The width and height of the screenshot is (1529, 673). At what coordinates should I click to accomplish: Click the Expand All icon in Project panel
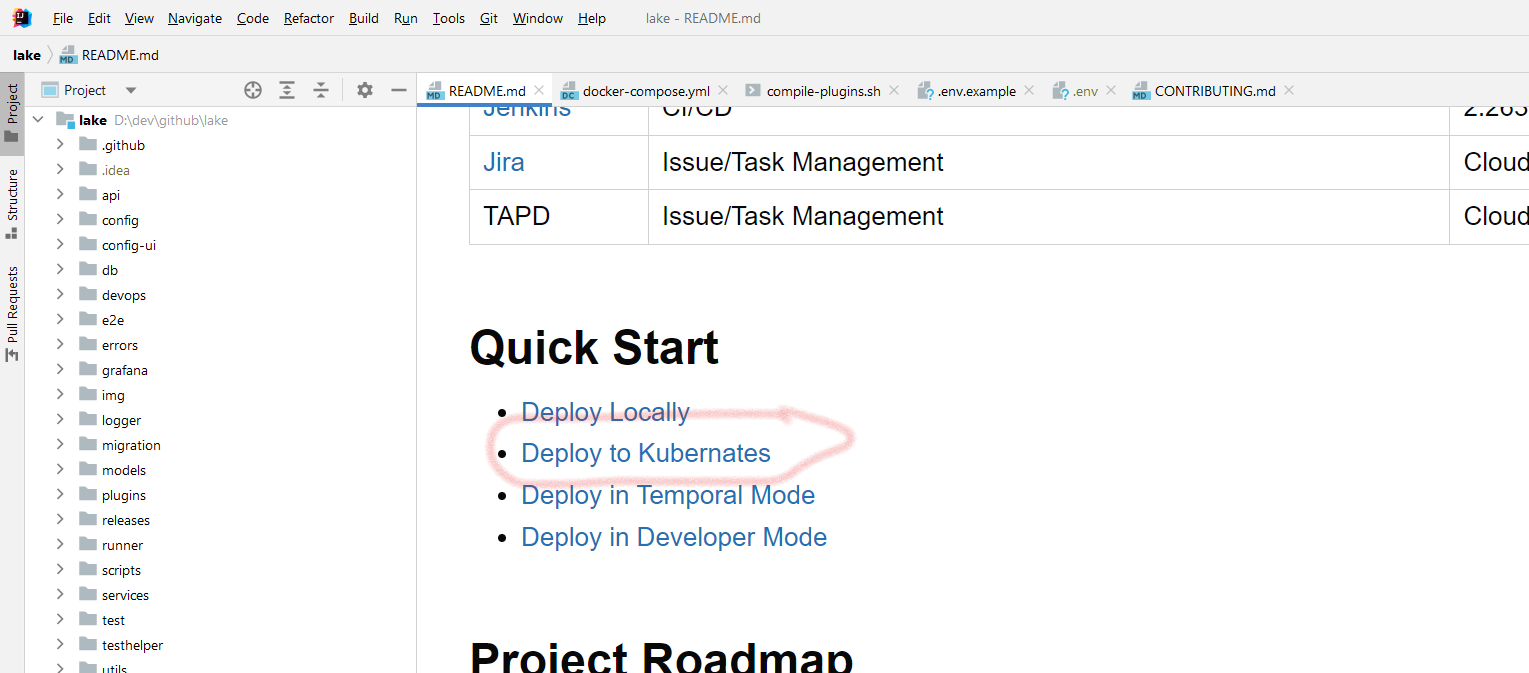[x=287, y=90]
